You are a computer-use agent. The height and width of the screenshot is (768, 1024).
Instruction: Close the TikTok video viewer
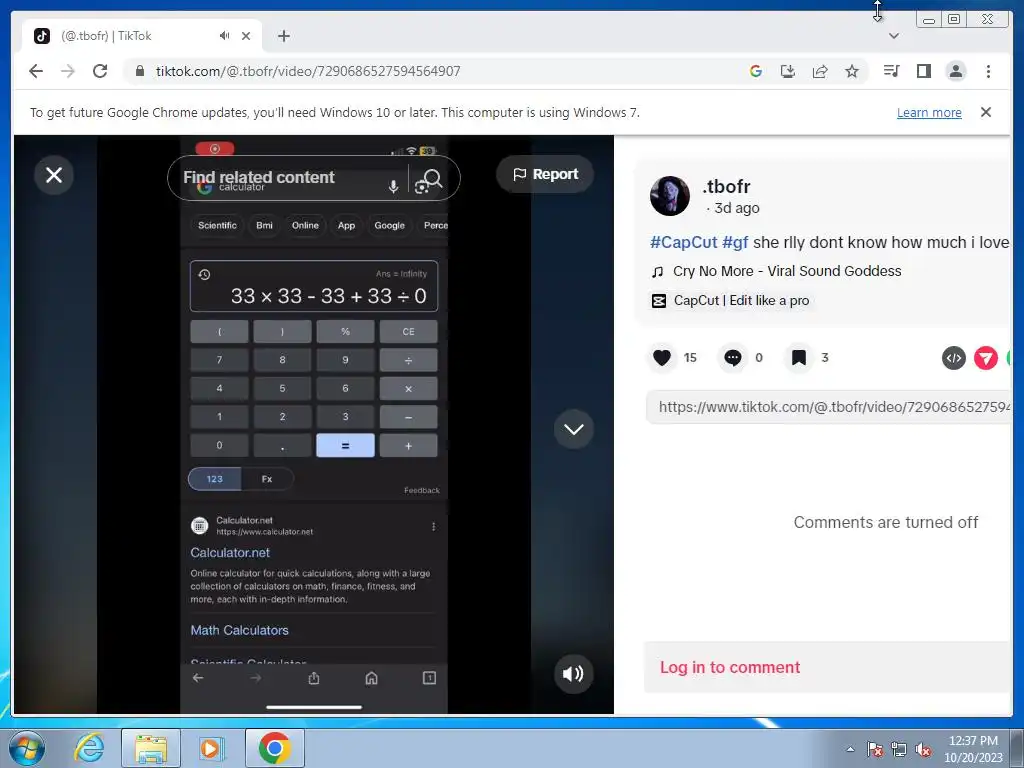(54, 174)
